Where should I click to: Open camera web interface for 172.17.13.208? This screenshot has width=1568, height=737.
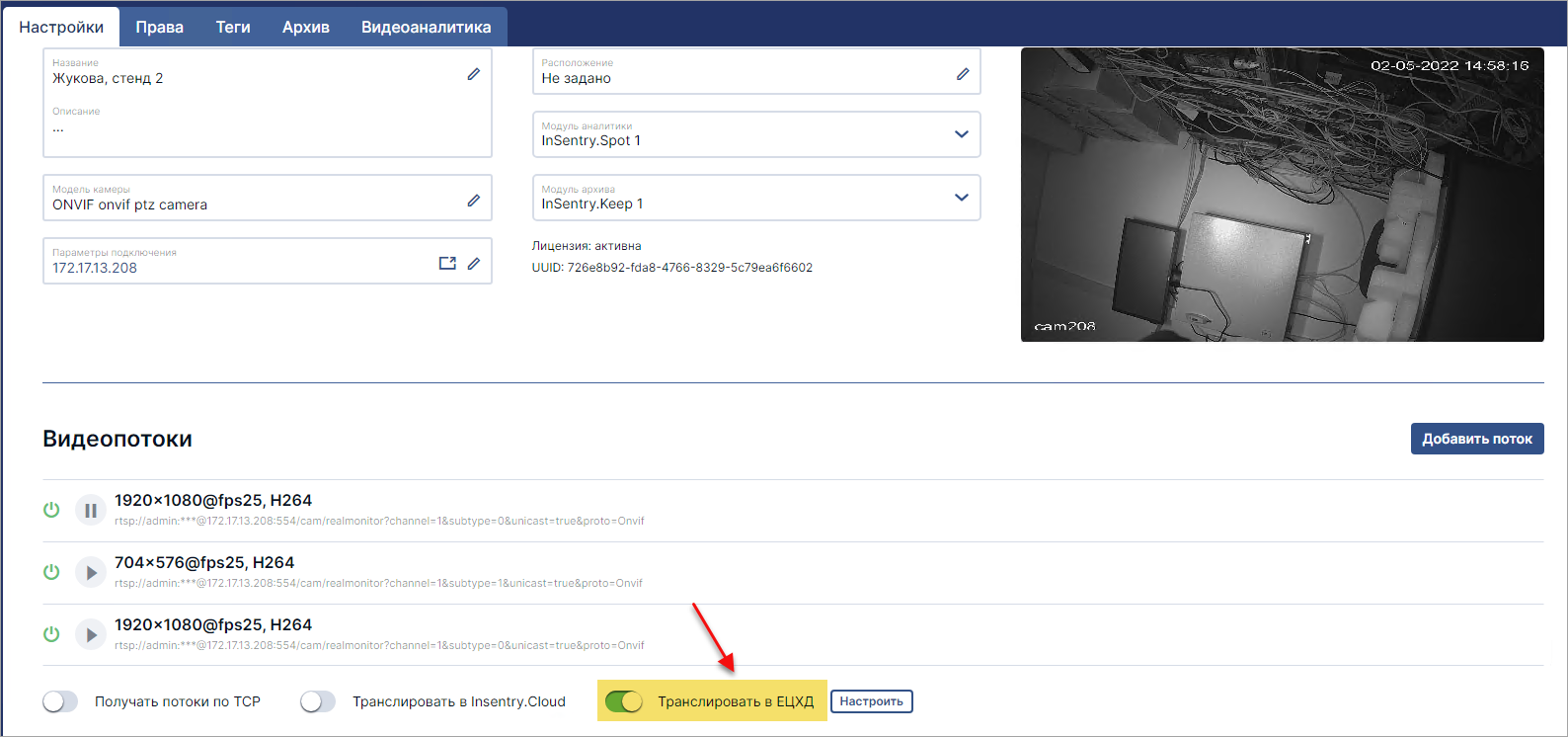coord(447,264)
